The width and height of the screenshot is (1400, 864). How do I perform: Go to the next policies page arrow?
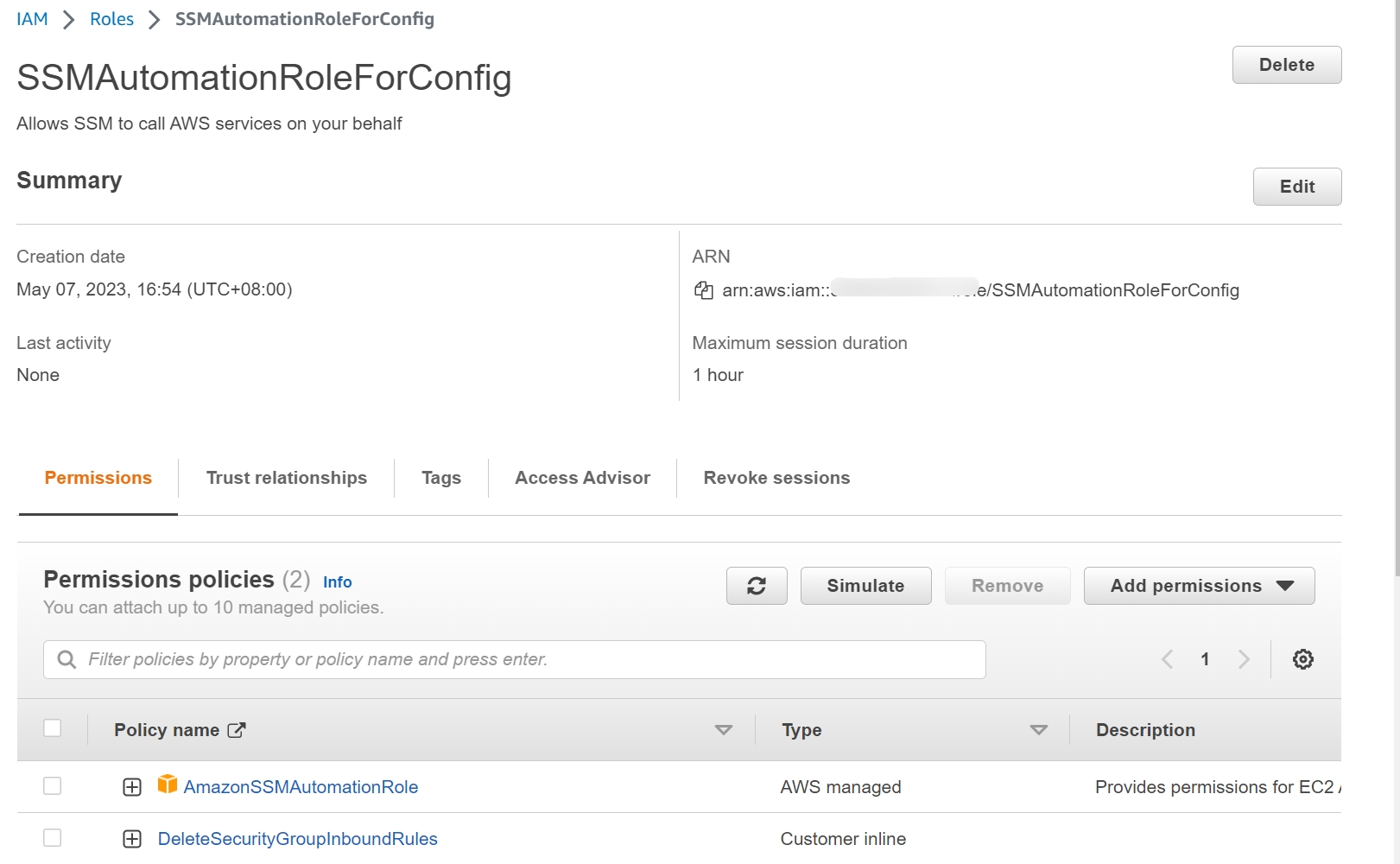[x=1244, y=659]
